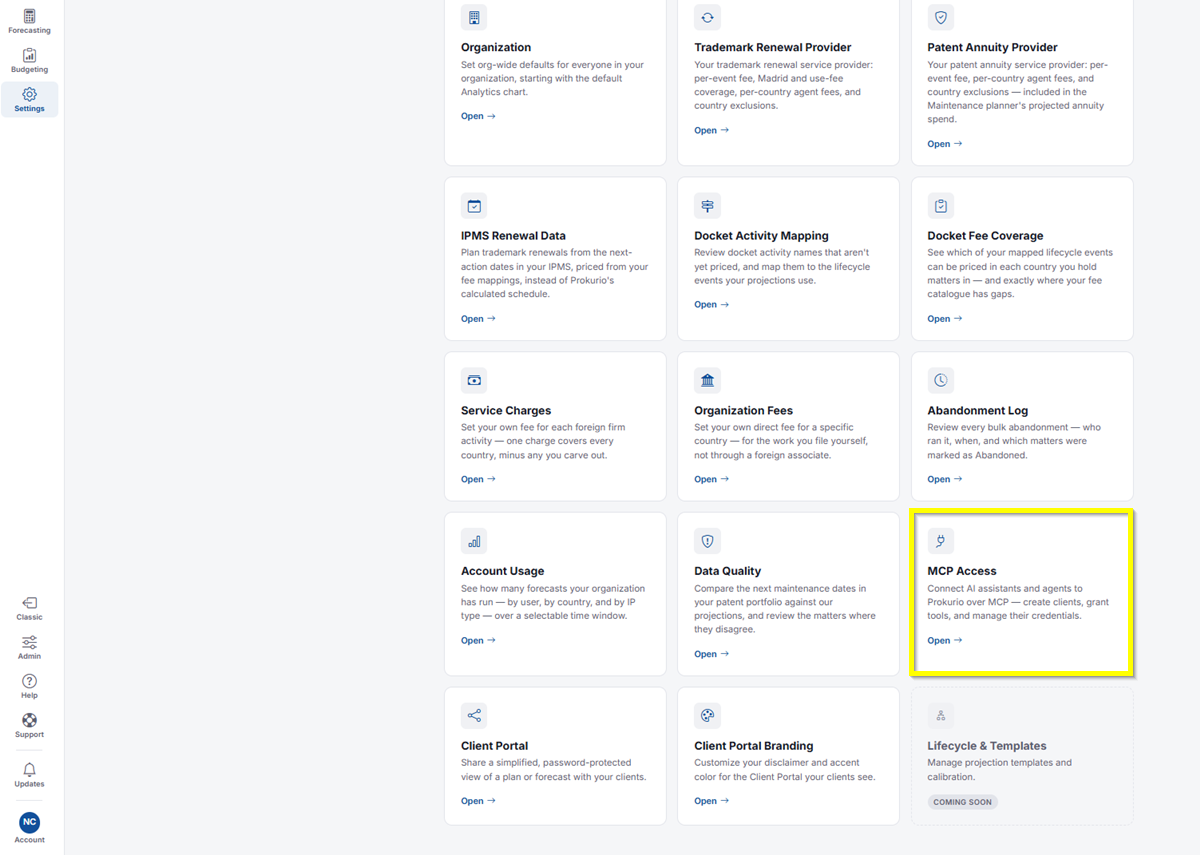Click Open link under Data Quality
The height and width of the screenshot is (855, 1200).
tap(711, 654)
